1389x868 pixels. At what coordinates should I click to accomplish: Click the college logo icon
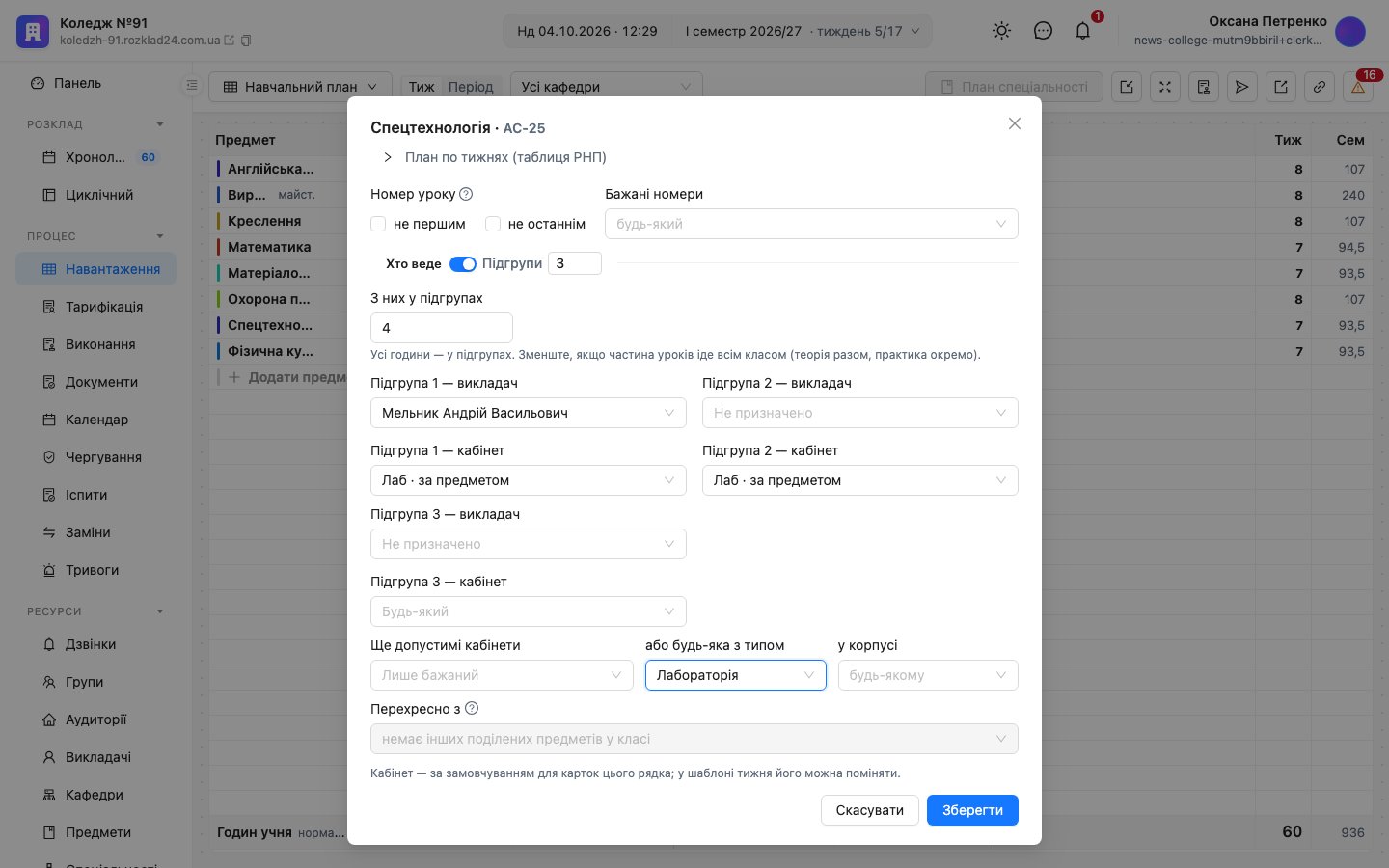pyautogui.click(x=33, y=31)
